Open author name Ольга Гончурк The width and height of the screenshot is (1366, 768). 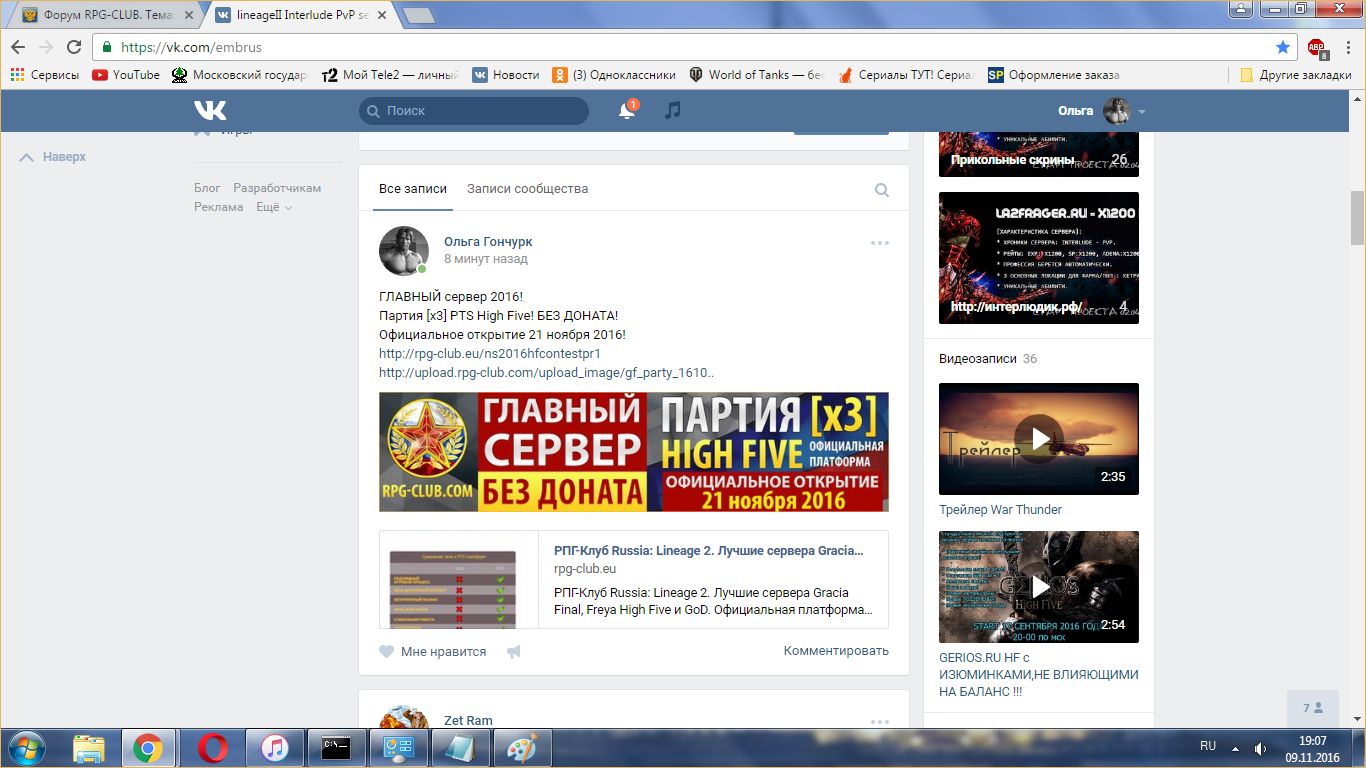[488, 242]
